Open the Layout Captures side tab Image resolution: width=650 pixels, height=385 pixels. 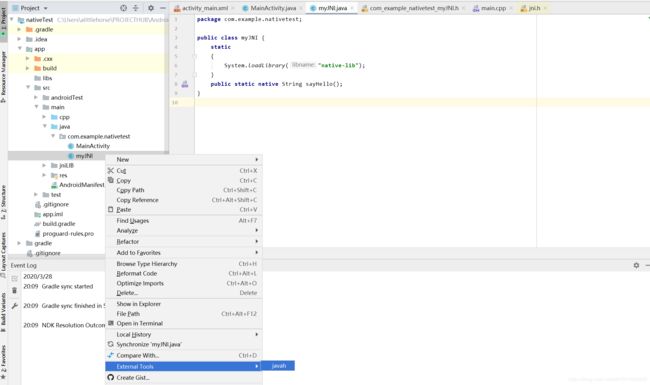coord(3,254)
